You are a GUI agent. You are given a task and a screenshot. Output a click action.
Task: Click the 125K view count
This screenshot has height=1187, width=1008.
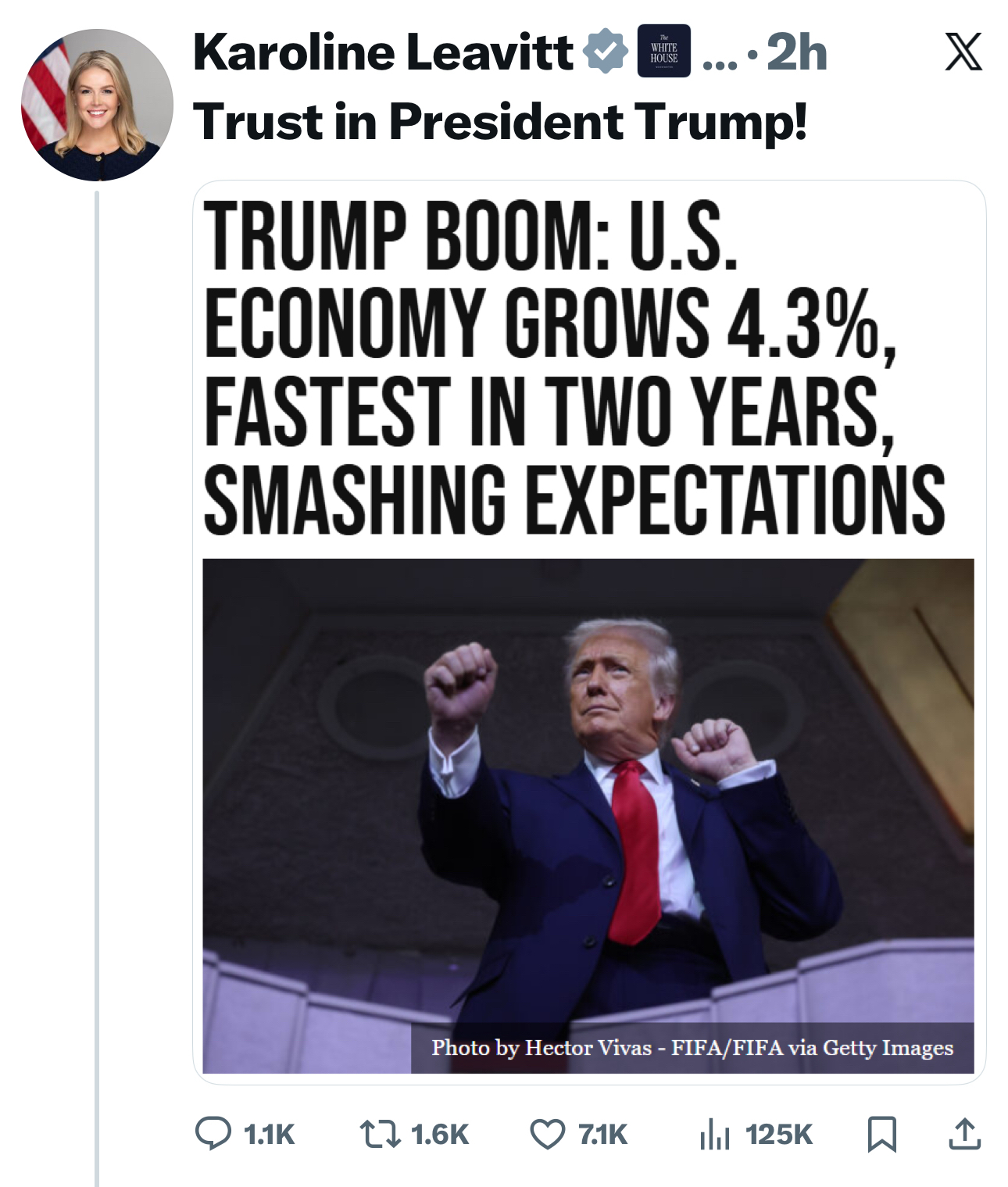(x=779, y=1134)
